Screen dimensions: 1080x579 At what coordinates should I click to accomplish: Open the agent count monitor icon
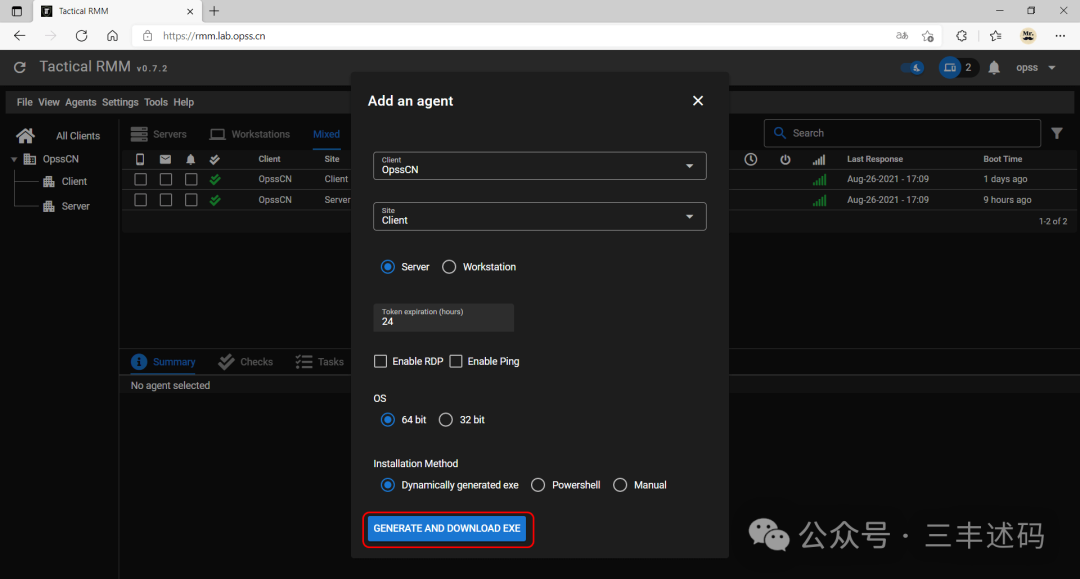[950, 67]
